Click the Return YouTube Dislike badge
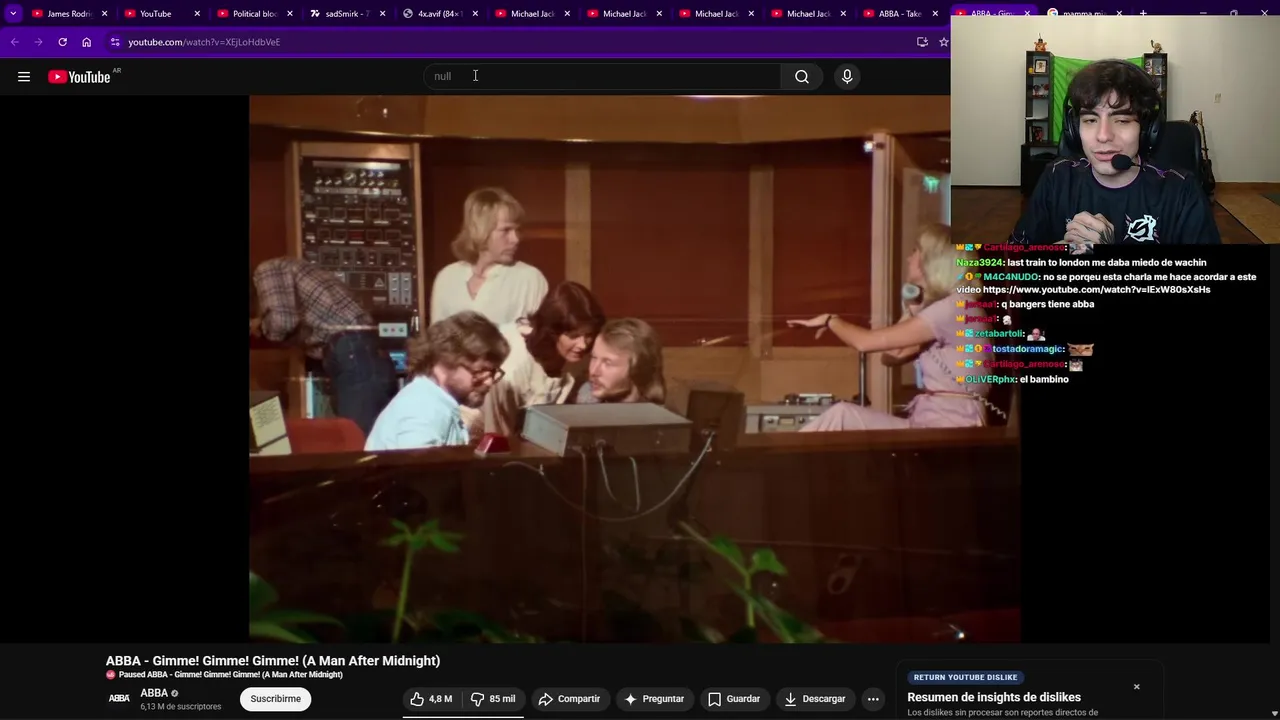The image size is (1280, 720). 965,677
